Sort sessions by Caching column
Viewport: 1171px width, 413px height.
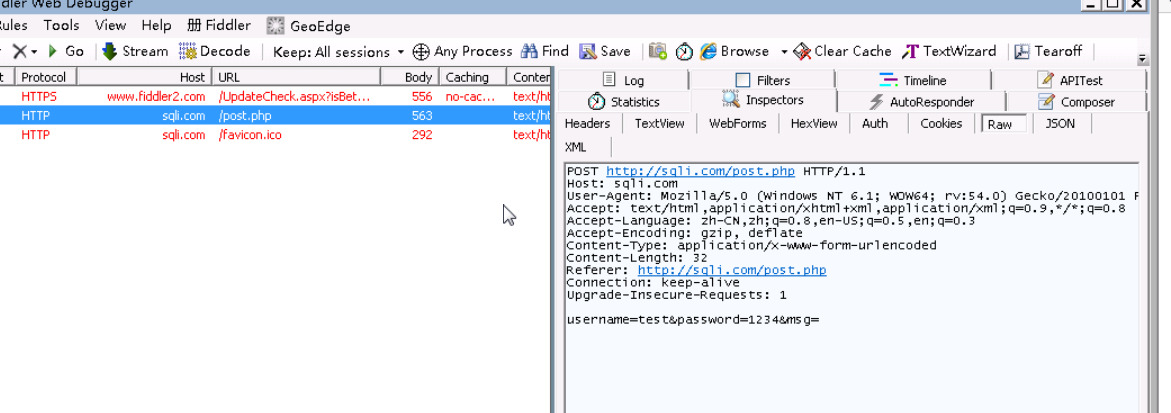pyautogui.click(x=472, y=77)
